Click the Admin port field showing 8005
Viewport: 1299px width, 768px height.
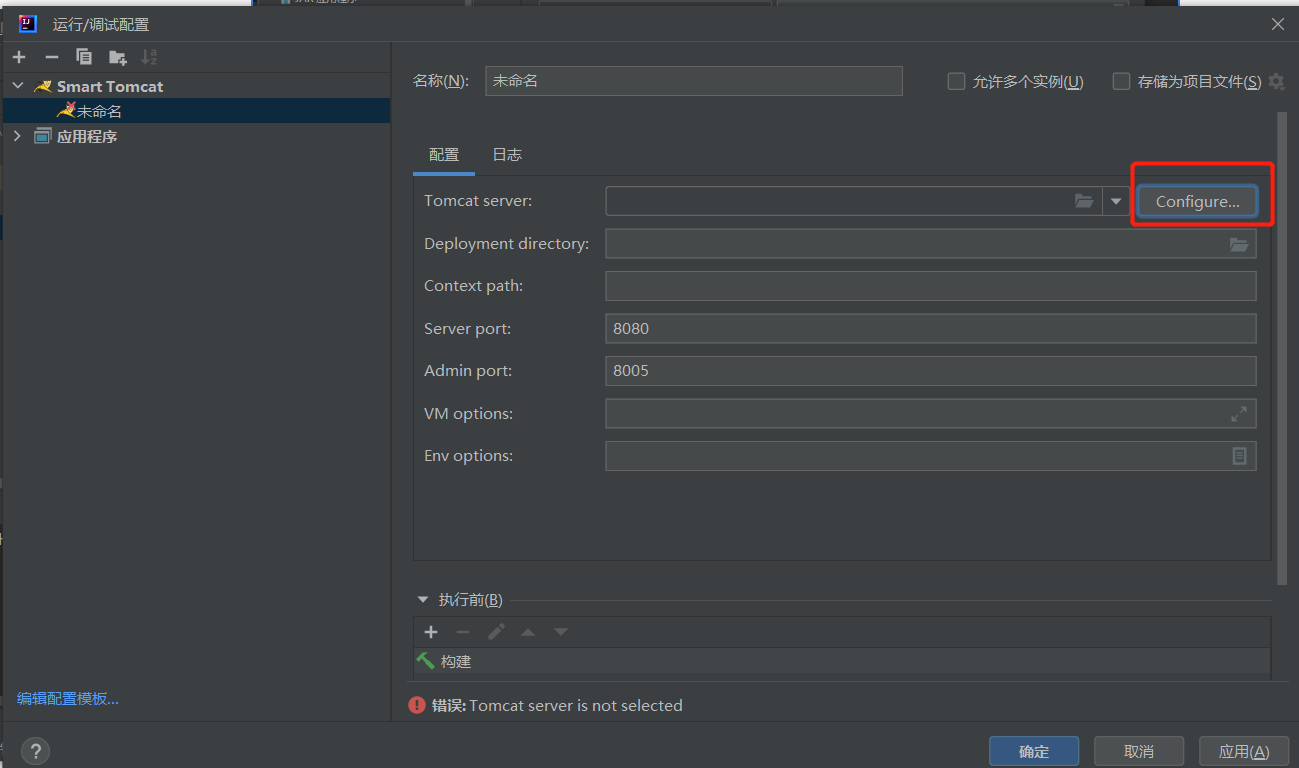coord(931,371)
